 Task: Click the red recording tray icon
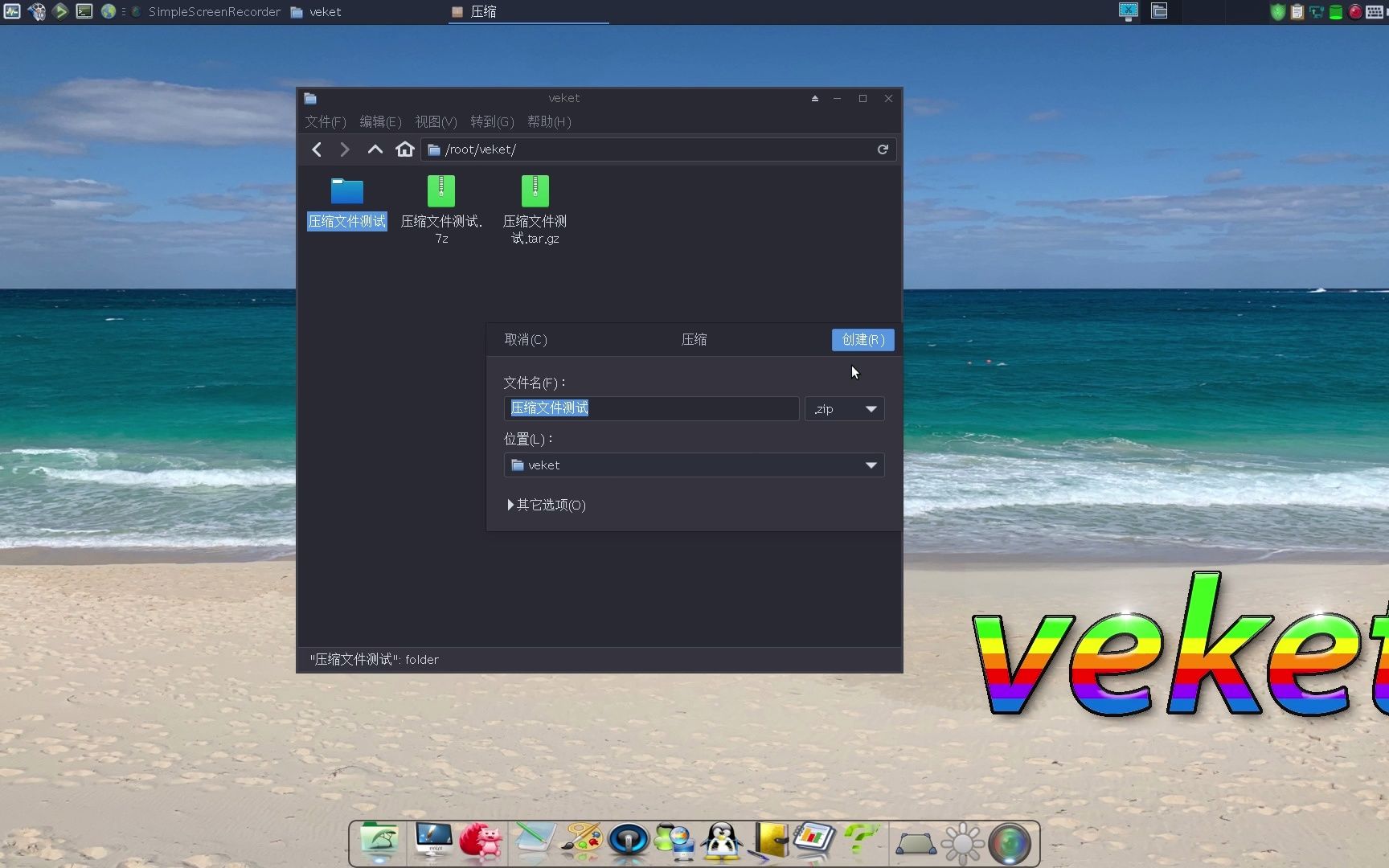pos(1355,12)
